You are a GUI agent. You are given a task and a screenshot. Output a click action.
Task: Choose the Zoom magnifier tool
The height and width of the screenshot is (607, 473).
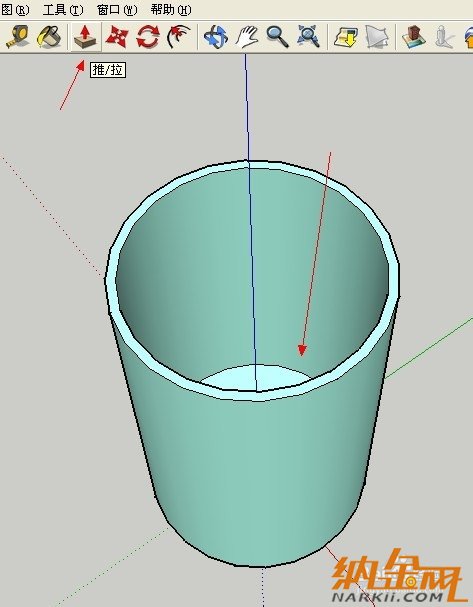tap(277, 37)
